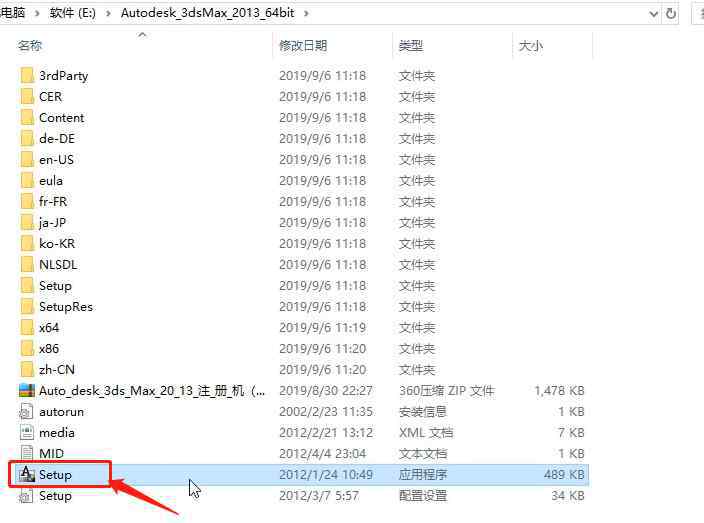Select the x86 folder icon
This screenshot has width=704, height=523.
27,348
